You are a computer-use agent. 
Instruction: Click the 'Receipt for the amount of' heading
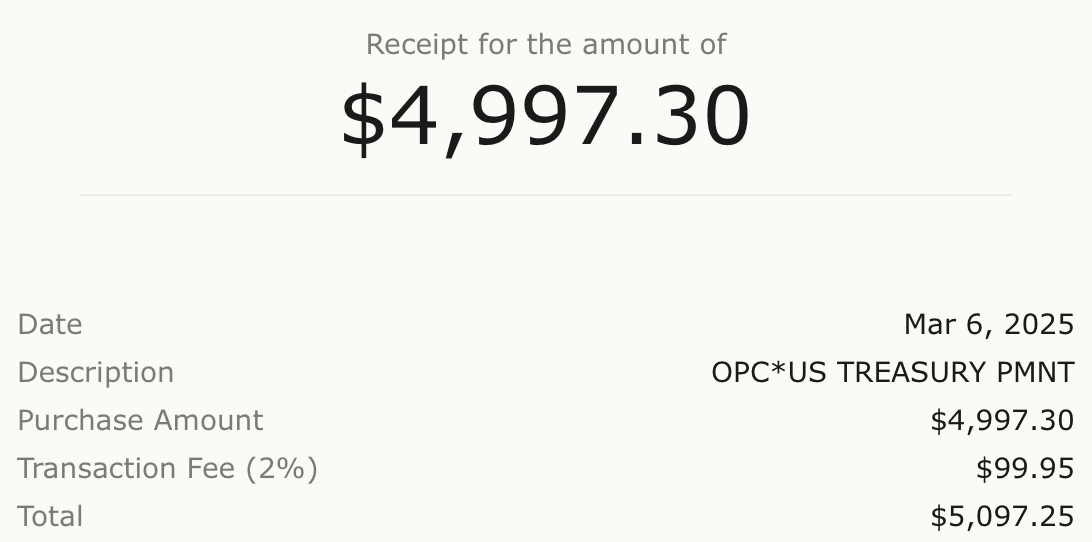(546, 45)
